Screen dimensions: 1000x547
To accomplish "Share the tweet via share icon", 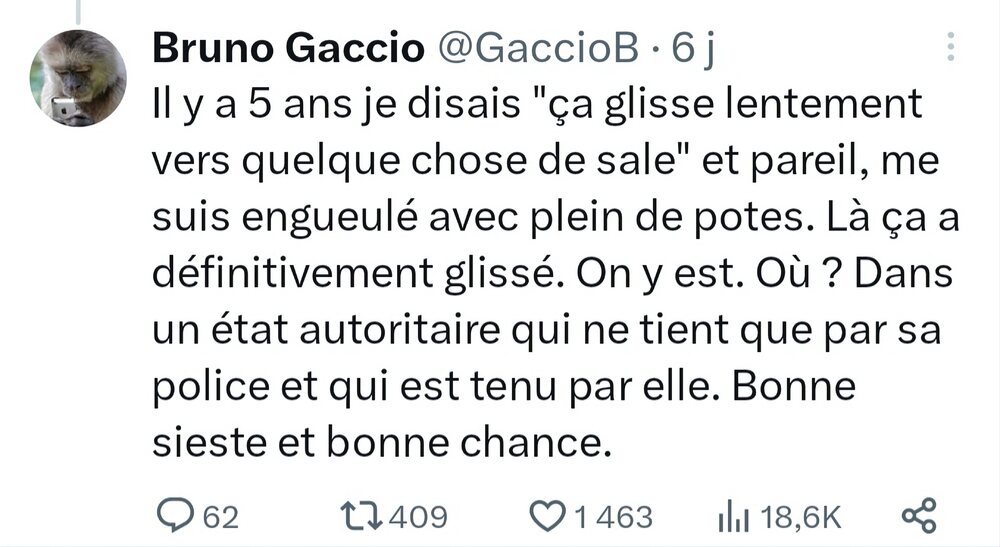I will tap(919, 516).
